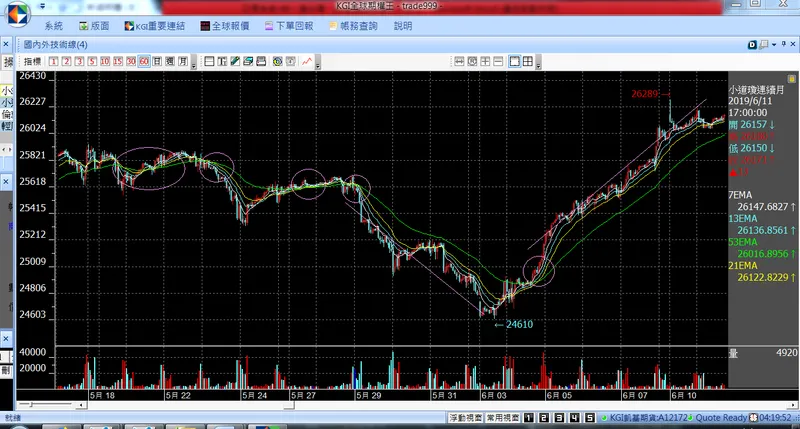Click the note icon in panel header
Screen dimensions: 800x429
point(764,45)
